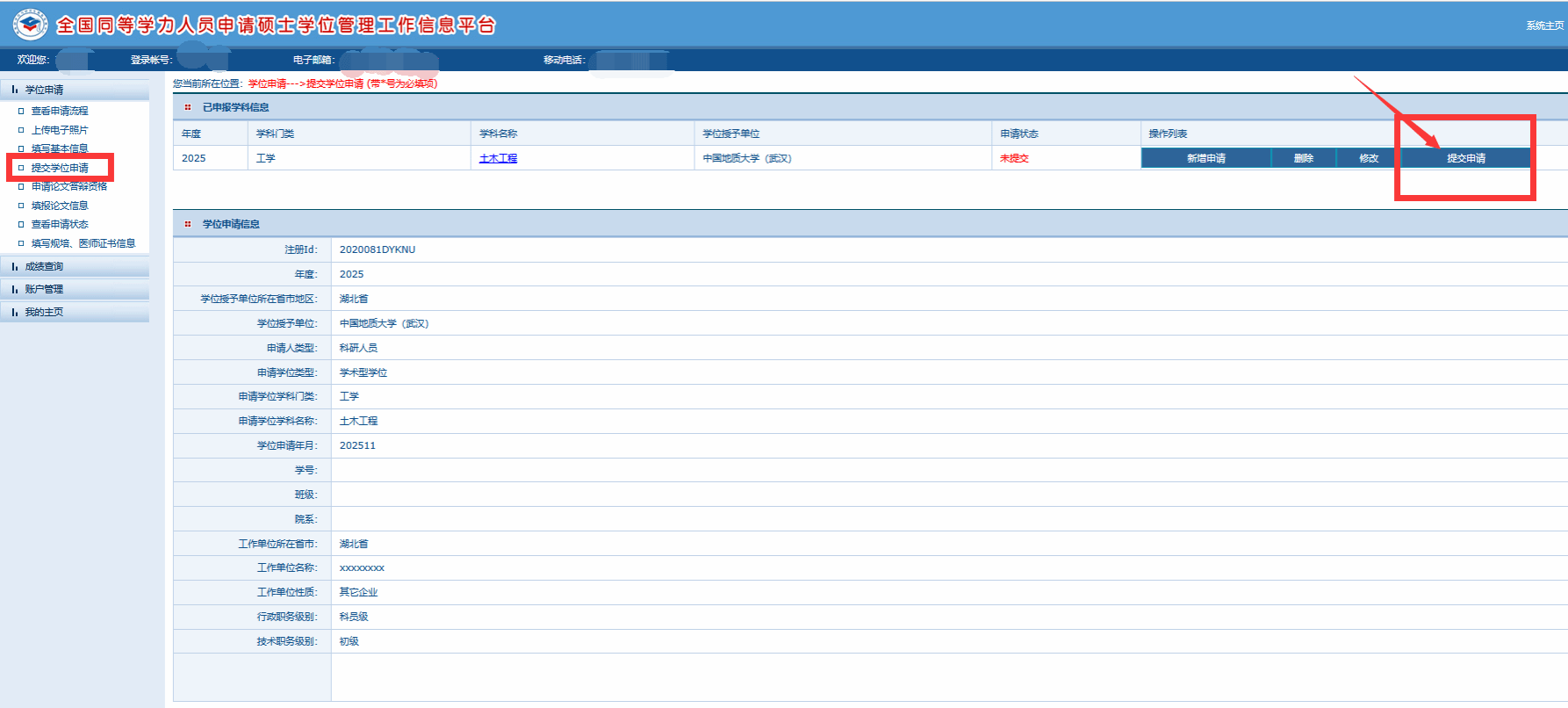This screenshot has width=1568, height=708.
Task: Click the platform logo emblem in header
Action: pyautogui.click(x=30, y=25)
